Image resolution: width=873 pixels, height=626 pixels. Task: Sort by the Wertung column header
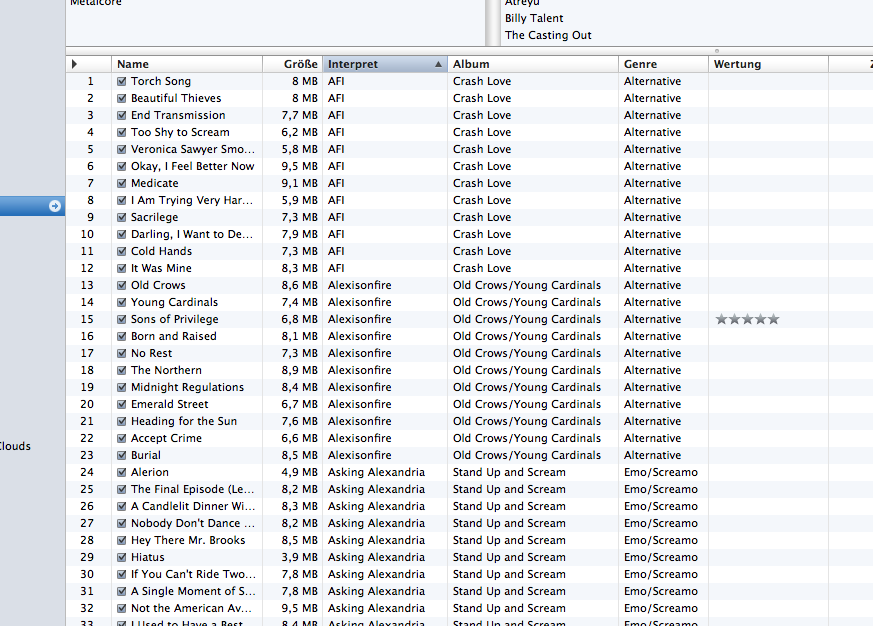pos(768,64)
